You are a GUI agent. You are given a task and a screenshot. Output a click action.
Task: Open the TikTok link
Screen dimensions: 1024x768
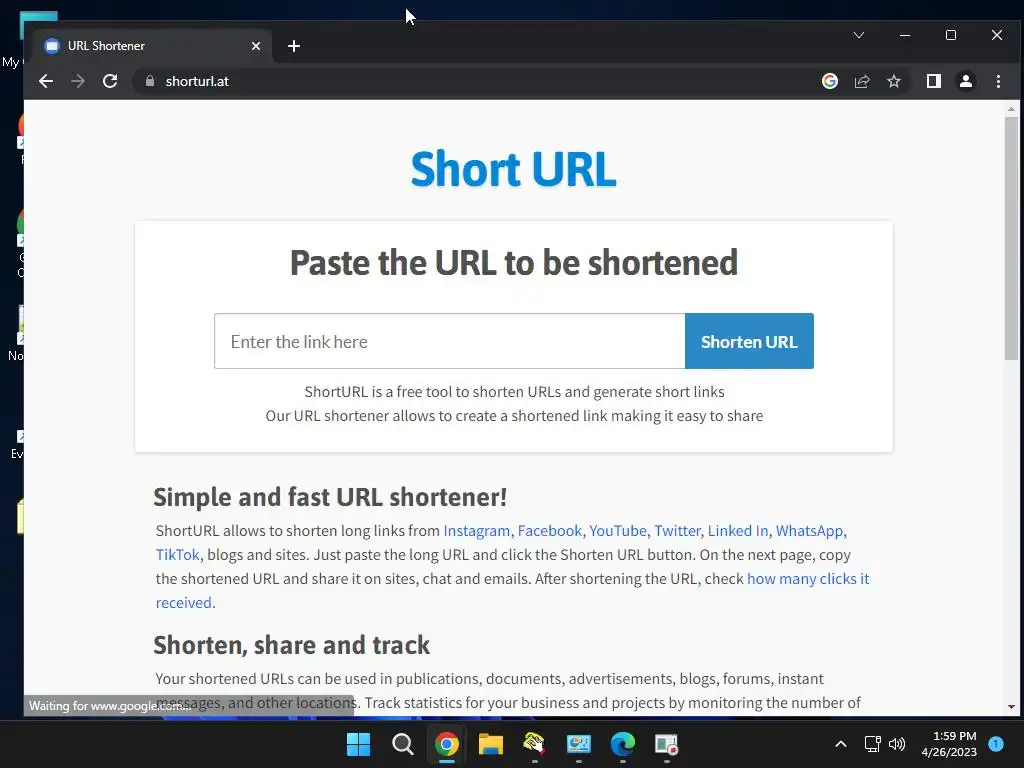coord(177,554)
